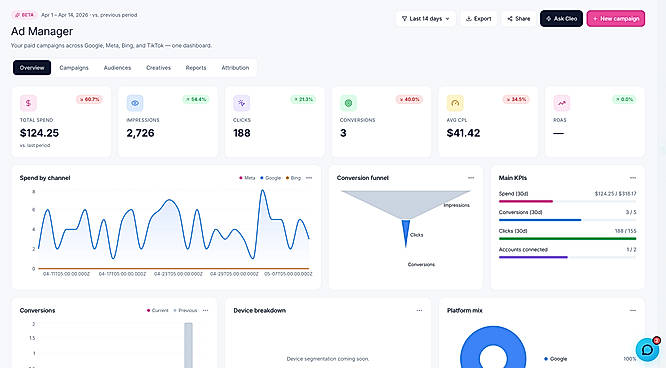Switch to the Campaigns tab
Image resolution: width=666 pixels, height=368 pixels.
click(74, 68)
